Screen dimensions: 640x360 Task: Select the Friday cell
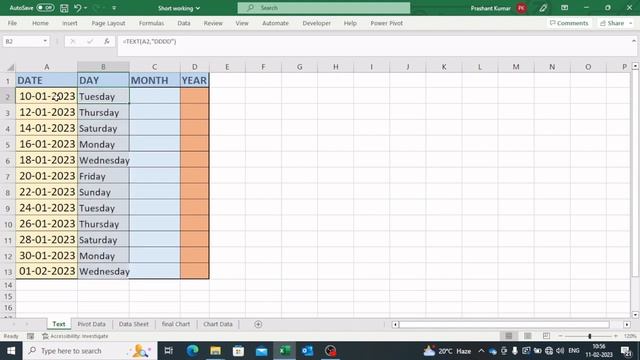103,176
